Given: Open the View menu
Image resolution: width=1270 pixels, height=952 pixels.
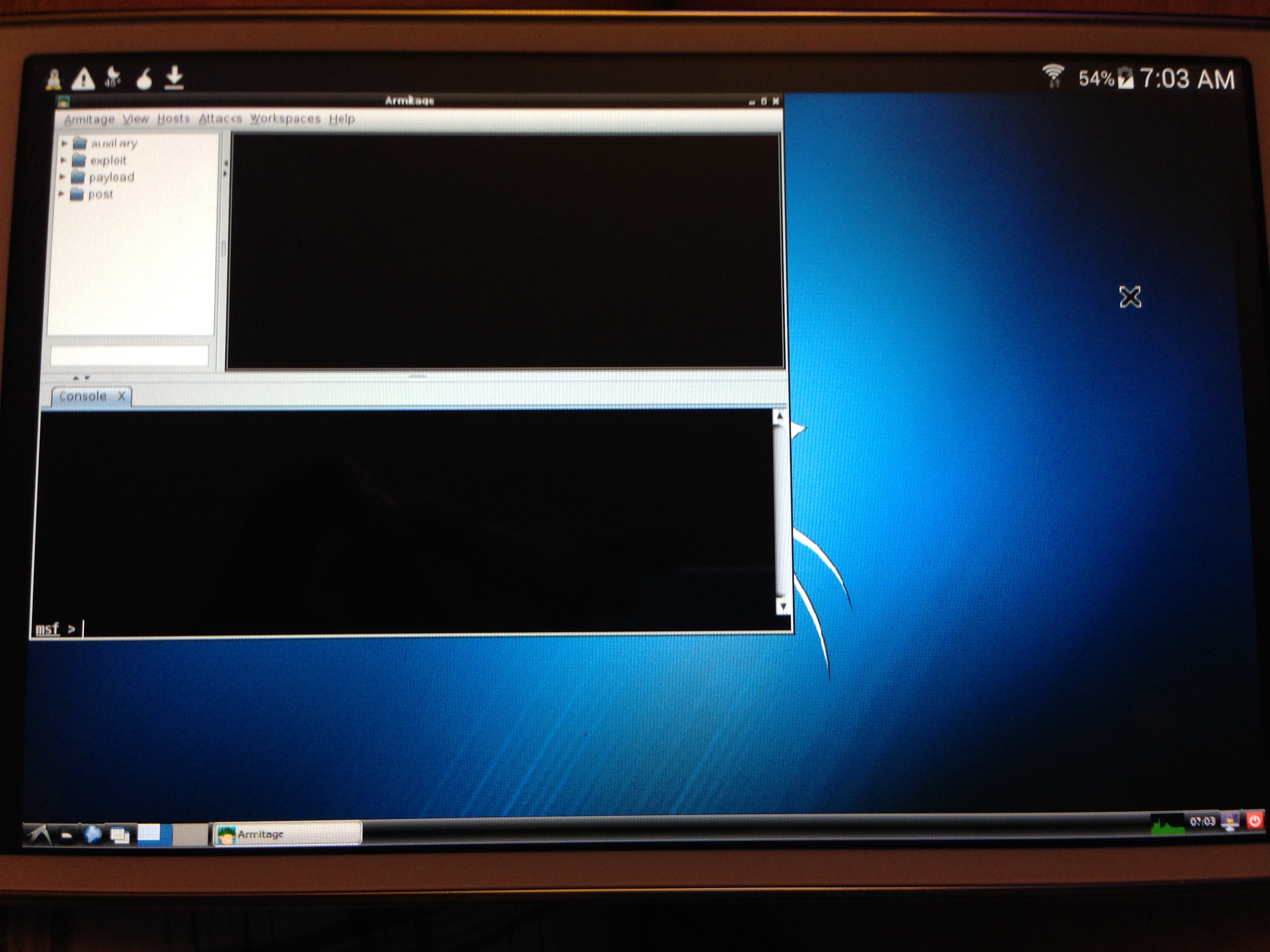Looking at the screenshot, I should tap(135, 119).
